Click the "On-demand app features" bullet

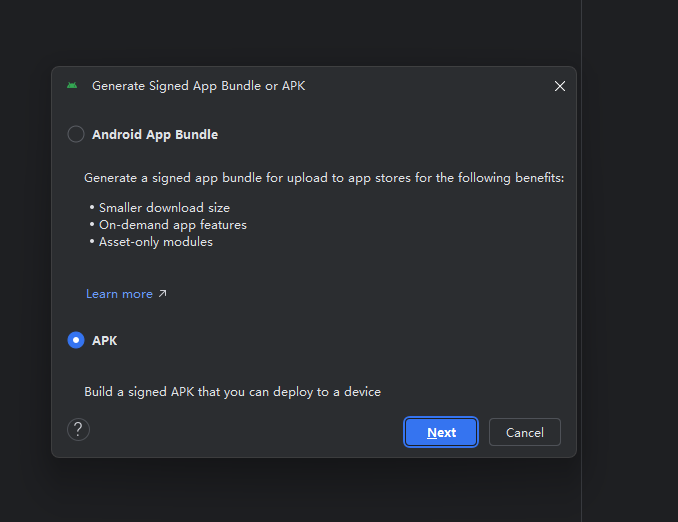coord(172,225)
